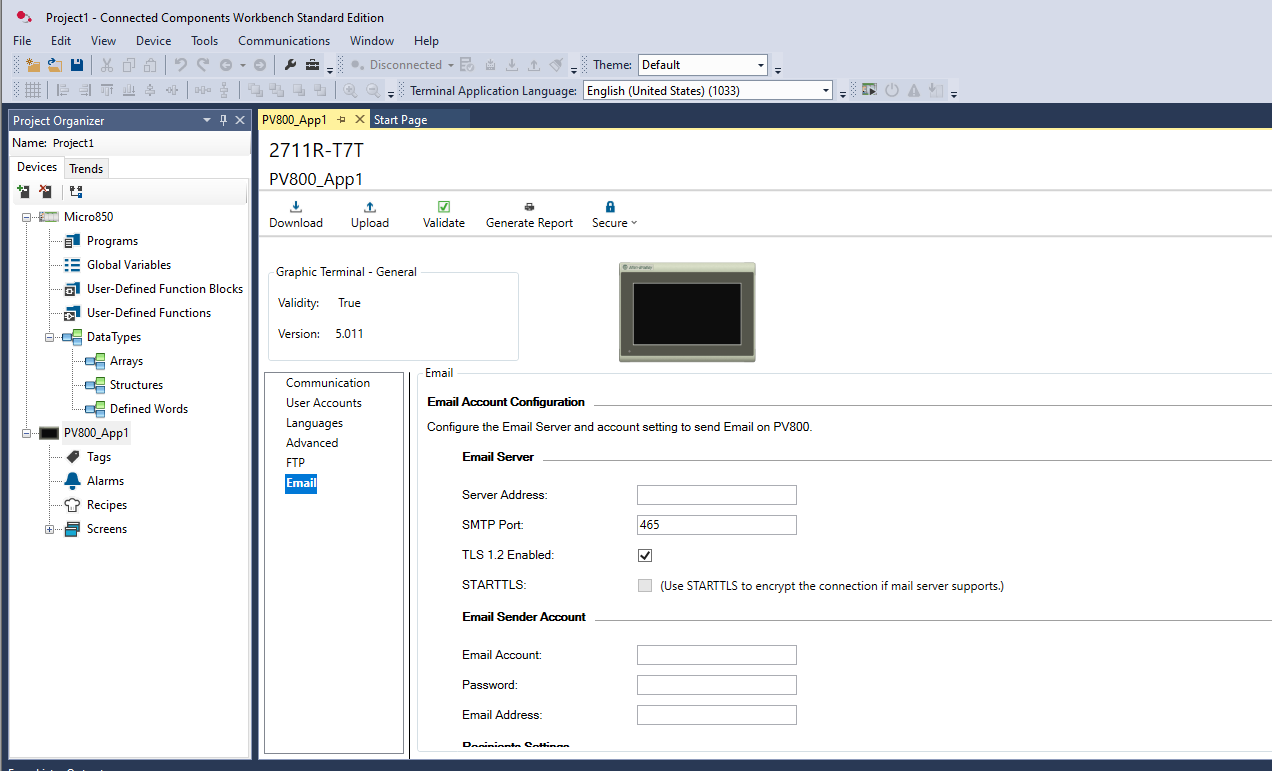Click the Redo arrow icon

click(203, 65)
